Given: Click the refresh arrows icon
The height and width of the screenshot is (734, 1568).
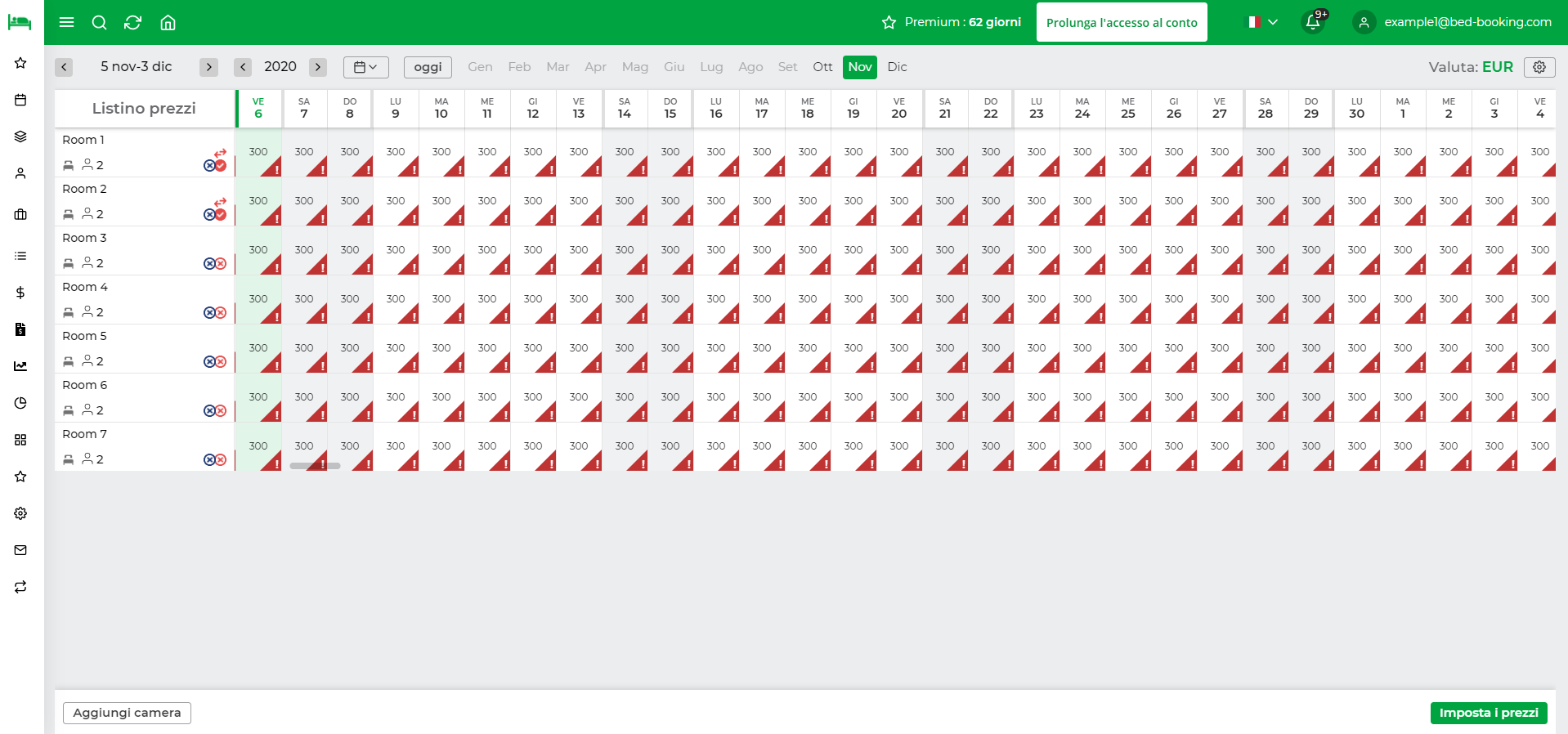Looking at the screenshot, I should (x=133, y=22).
